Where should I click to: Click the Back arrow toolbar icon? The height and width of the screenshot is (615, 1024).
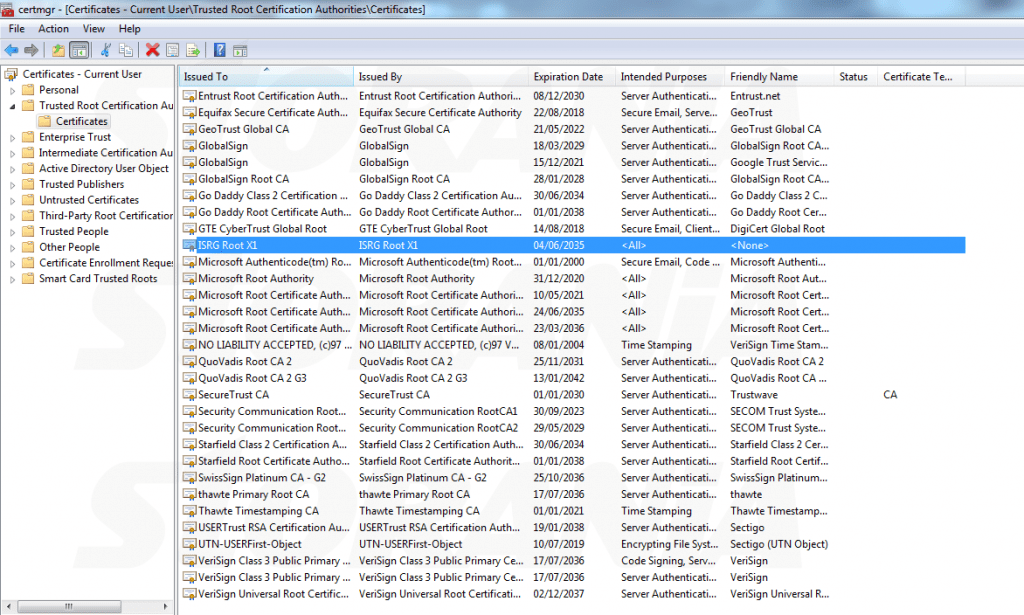pos(12,50)
